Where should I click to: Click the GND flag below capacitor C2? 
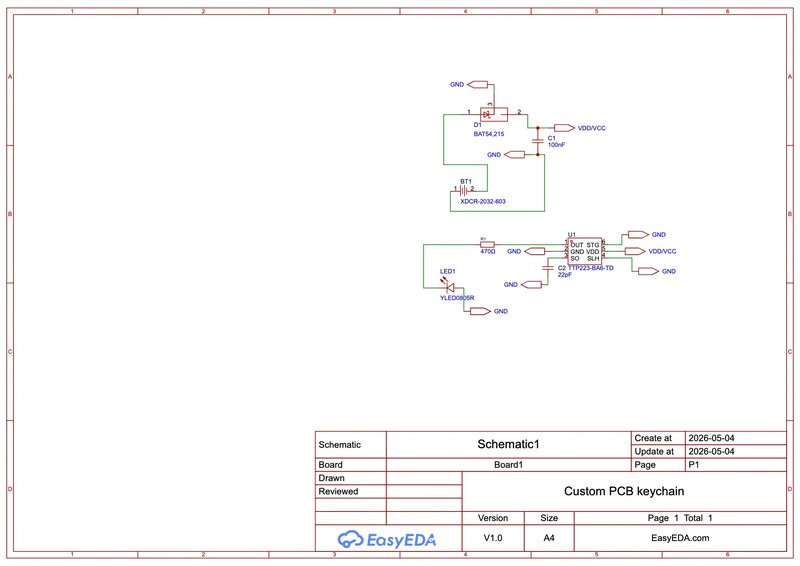[531, 284]
